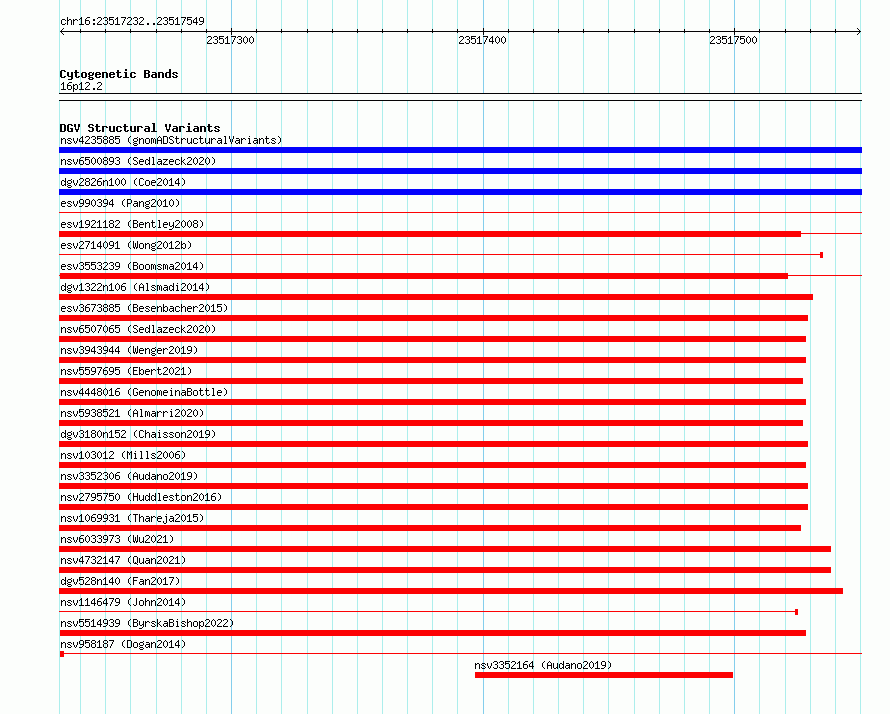Open variant nsv4448016 (GenomeinaBottle)
The width and height of the screenshot is (890, 714).
pyautogui.click(x=144, y=392)
